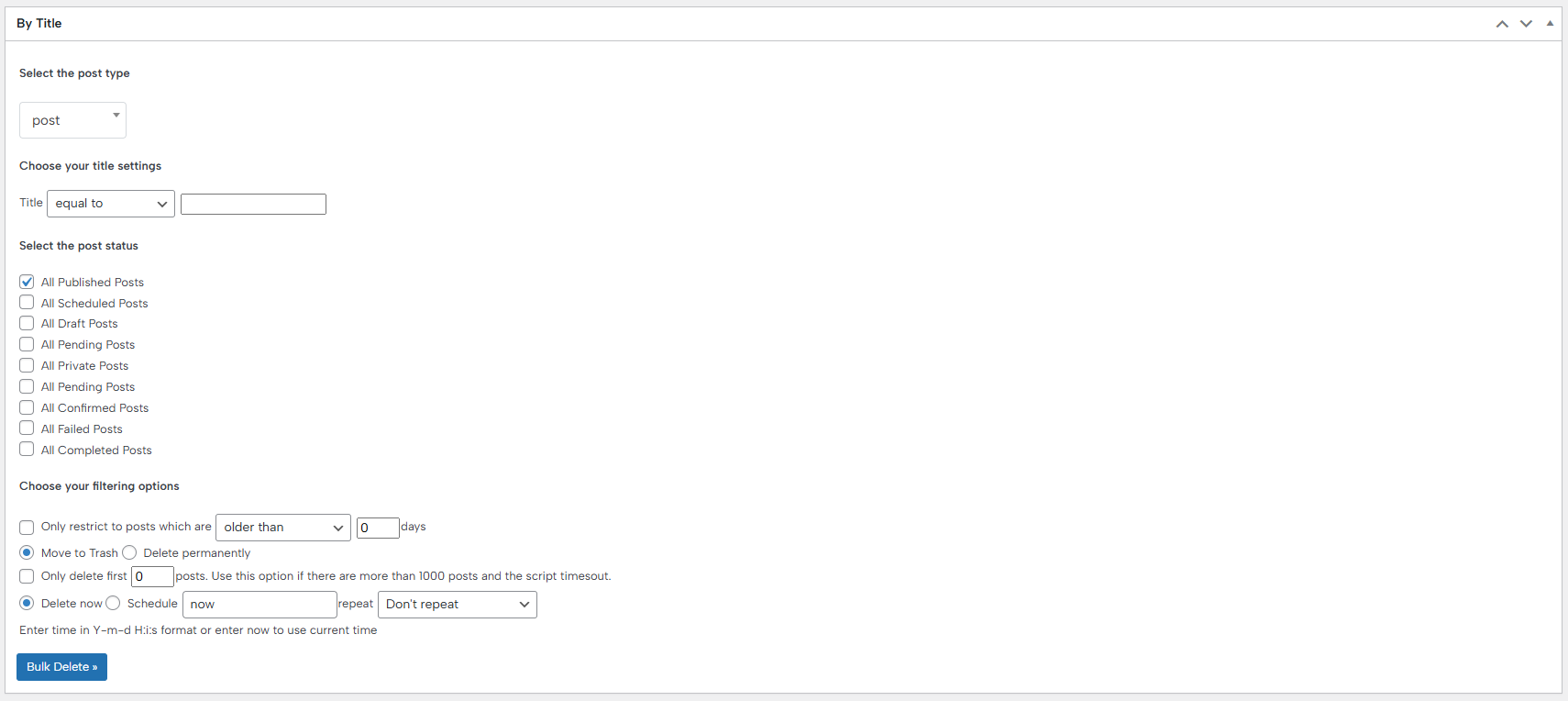Click the Bulk Delete button
1568x701 pixels.
pos(61,667)
